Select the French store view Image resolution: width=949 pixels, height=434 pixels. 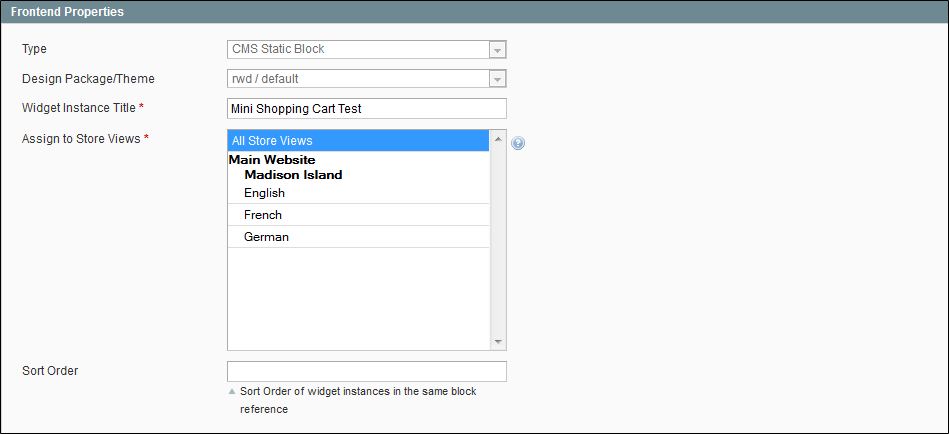[358, 215]
